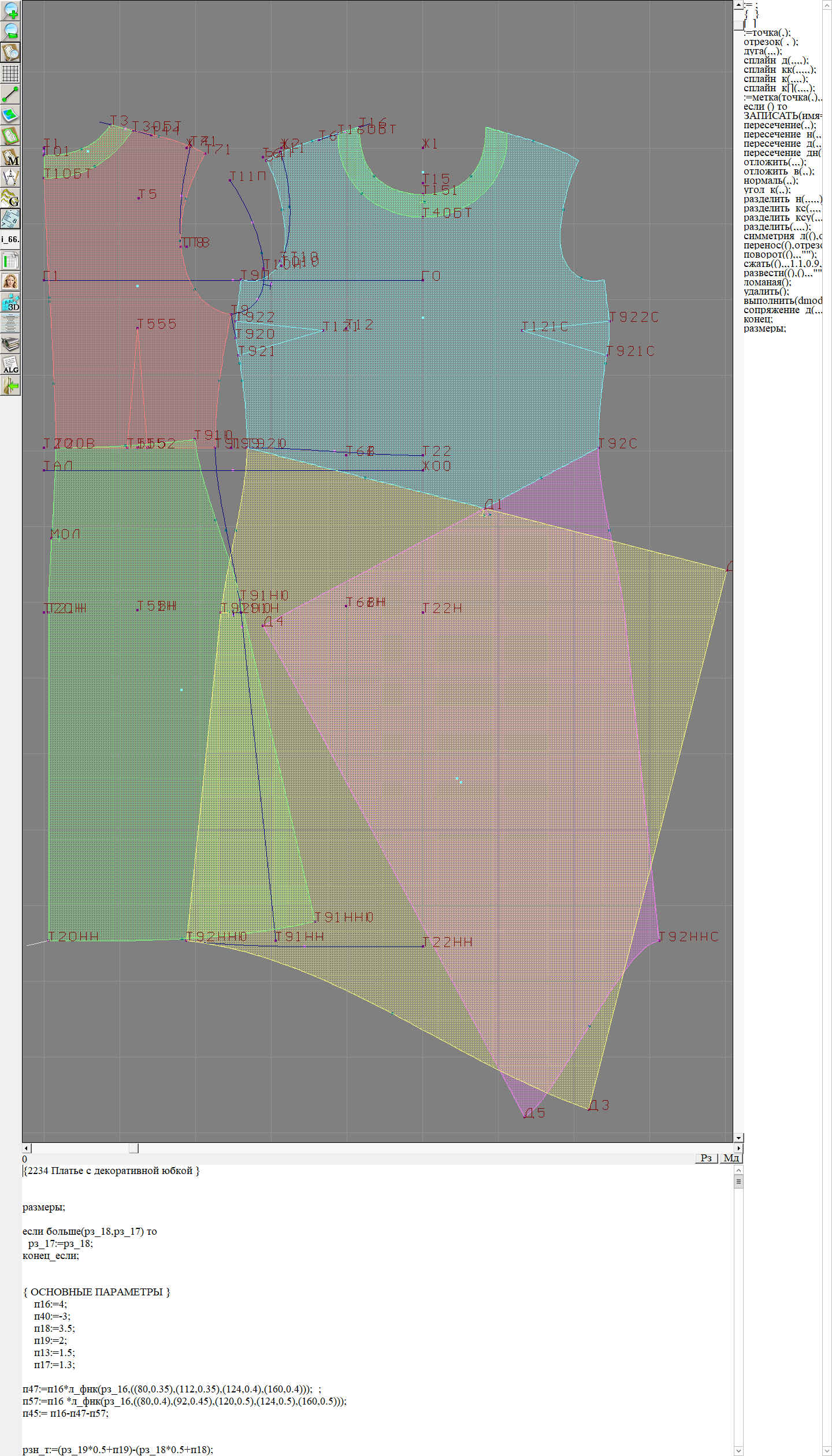Click the mannequin face icon

click(10, 281)
